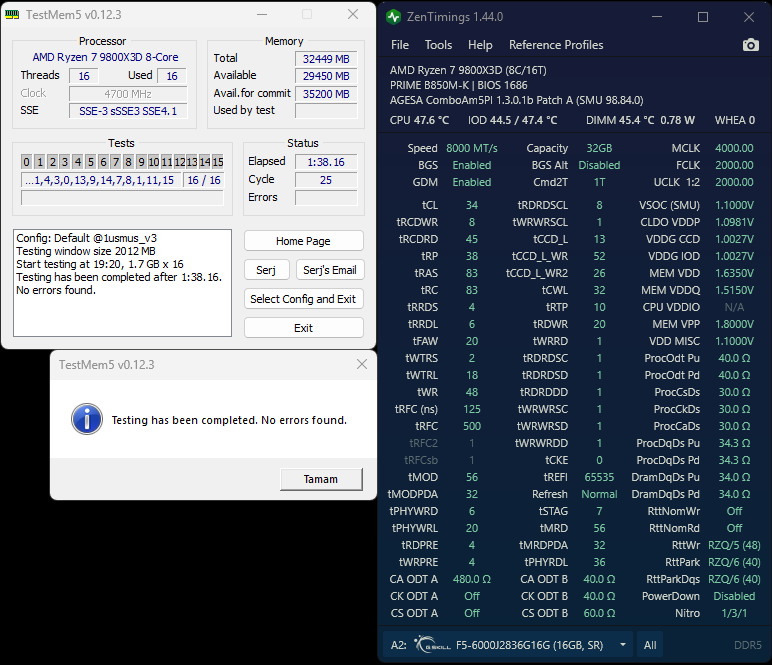Click the Threads count field

coord(84,76)
